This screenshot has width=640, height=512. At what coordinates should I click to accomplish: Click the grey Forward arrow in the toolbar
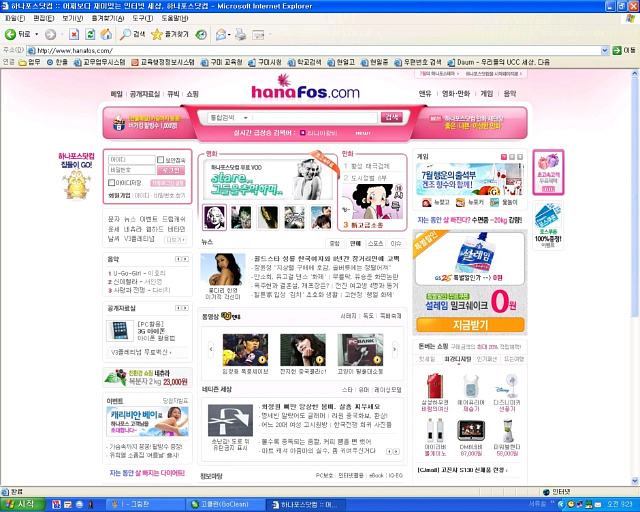click(x=50, y=35)
